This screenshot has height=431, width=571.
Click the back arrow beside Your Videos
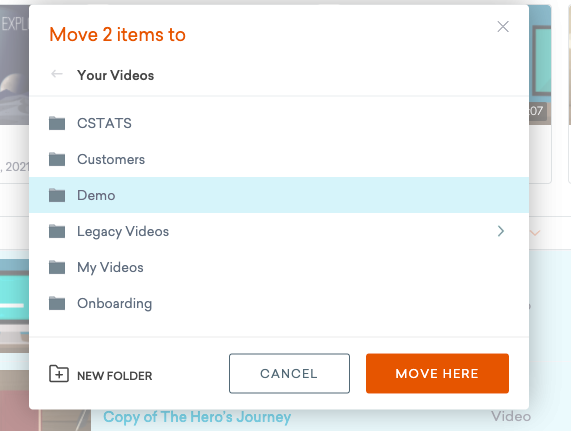(x=57, y=74)
